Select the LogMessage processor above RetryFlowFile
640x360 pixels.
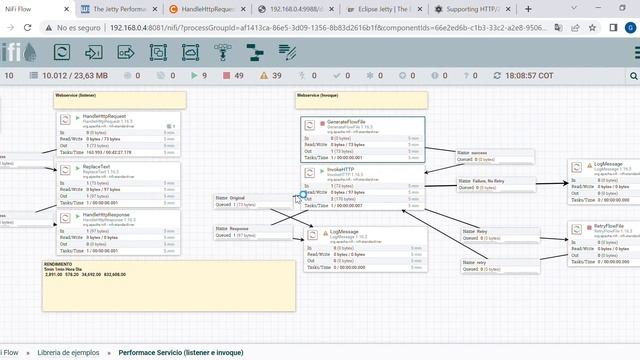[x=604, y=182]
